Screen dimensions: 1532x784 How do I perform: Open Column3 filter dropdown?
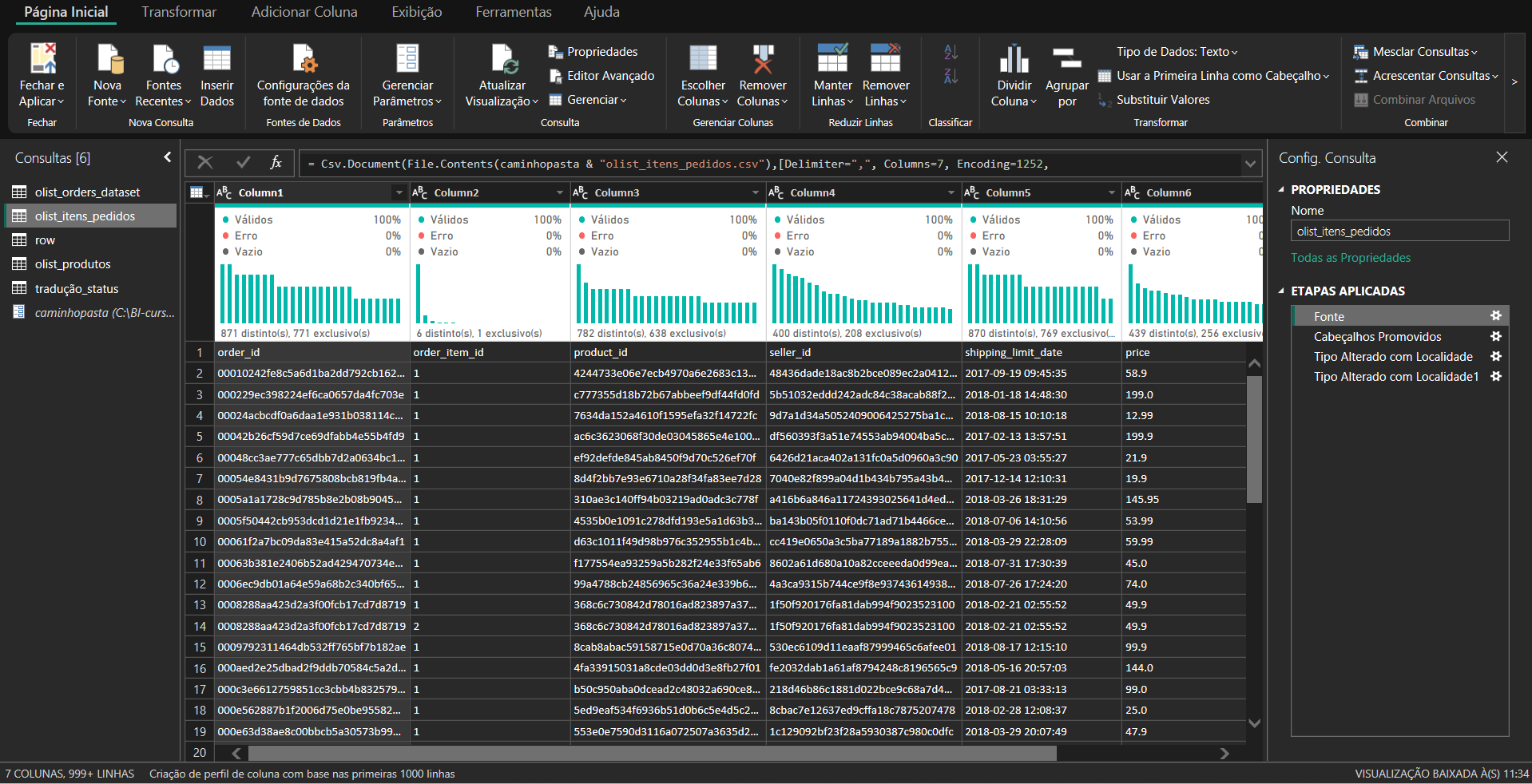pyautogui.click(x=755, y=192)
